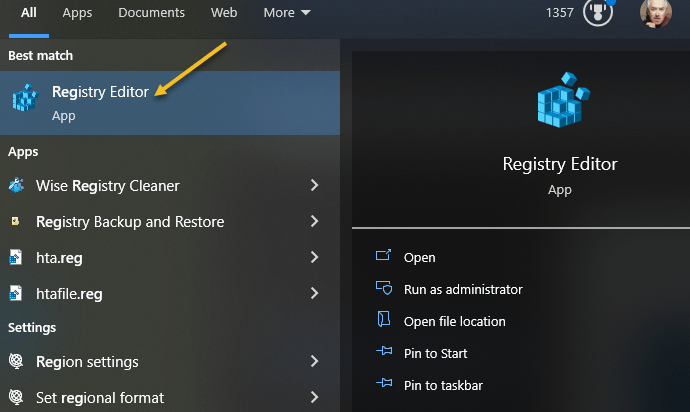690x412 pixels.
Task: Switch to the Documents tab
Action: [151, 13]
